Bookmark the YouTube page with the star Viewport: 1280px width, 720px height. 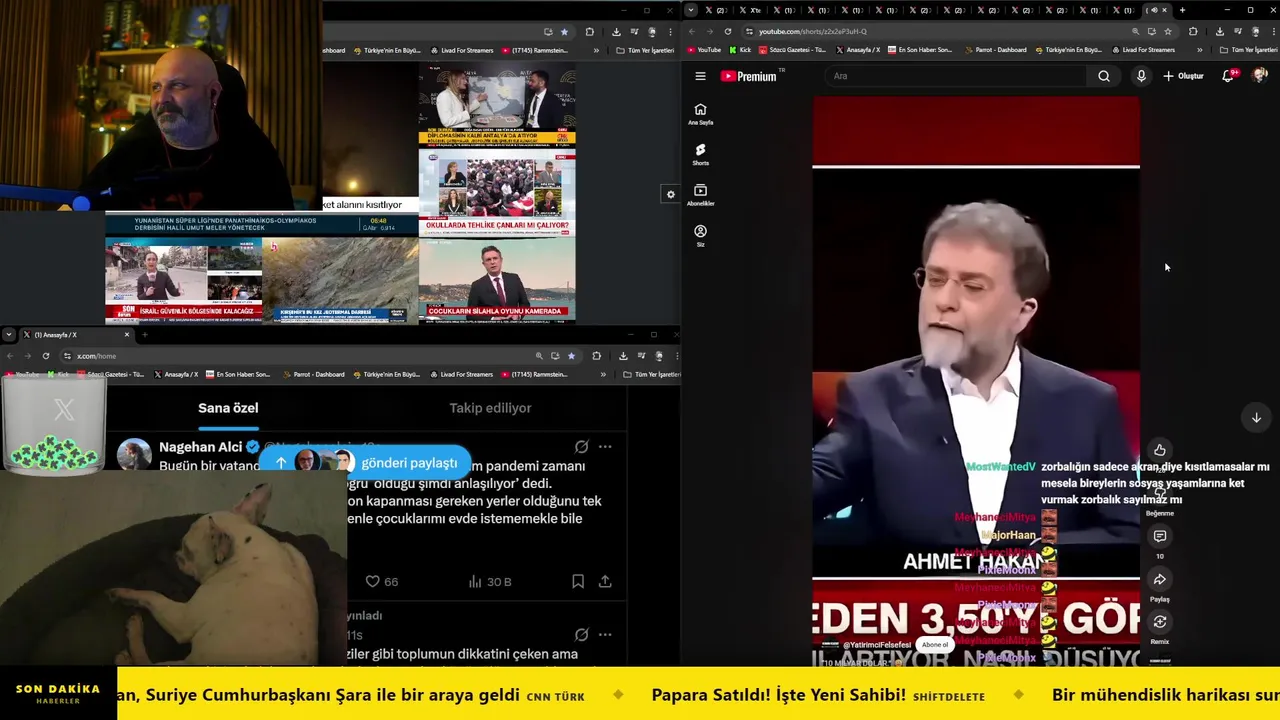pos(1168,31)
